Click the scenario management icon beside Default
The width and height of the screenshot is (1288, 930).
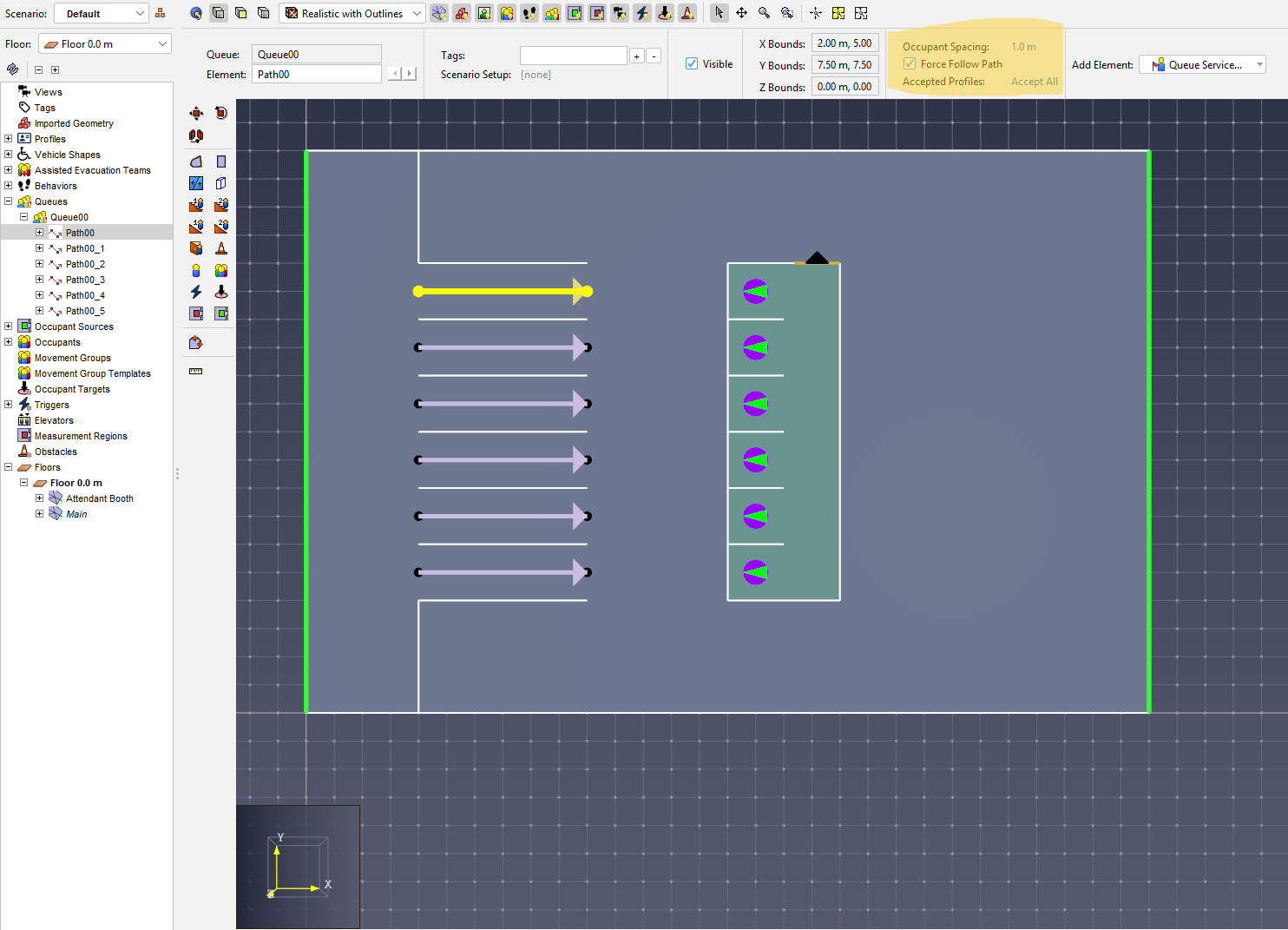point(160,13)
